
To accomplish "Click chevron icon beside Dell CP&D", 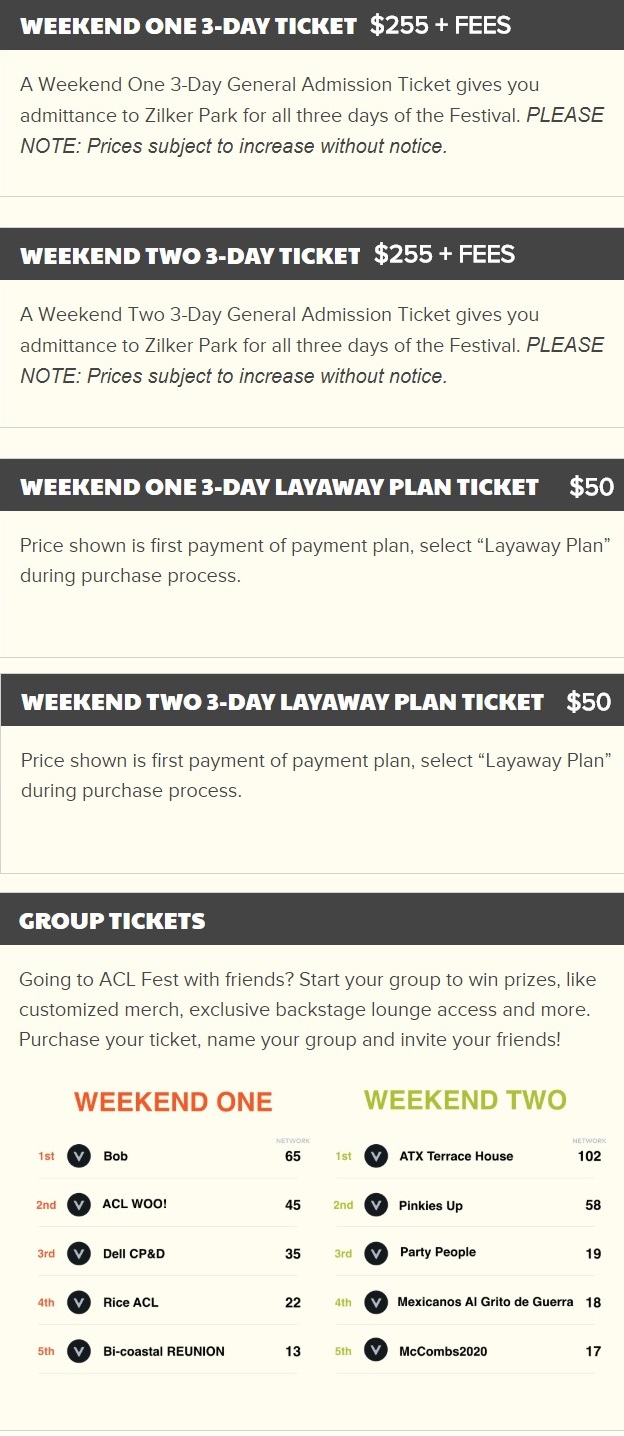I will 78,1254.
